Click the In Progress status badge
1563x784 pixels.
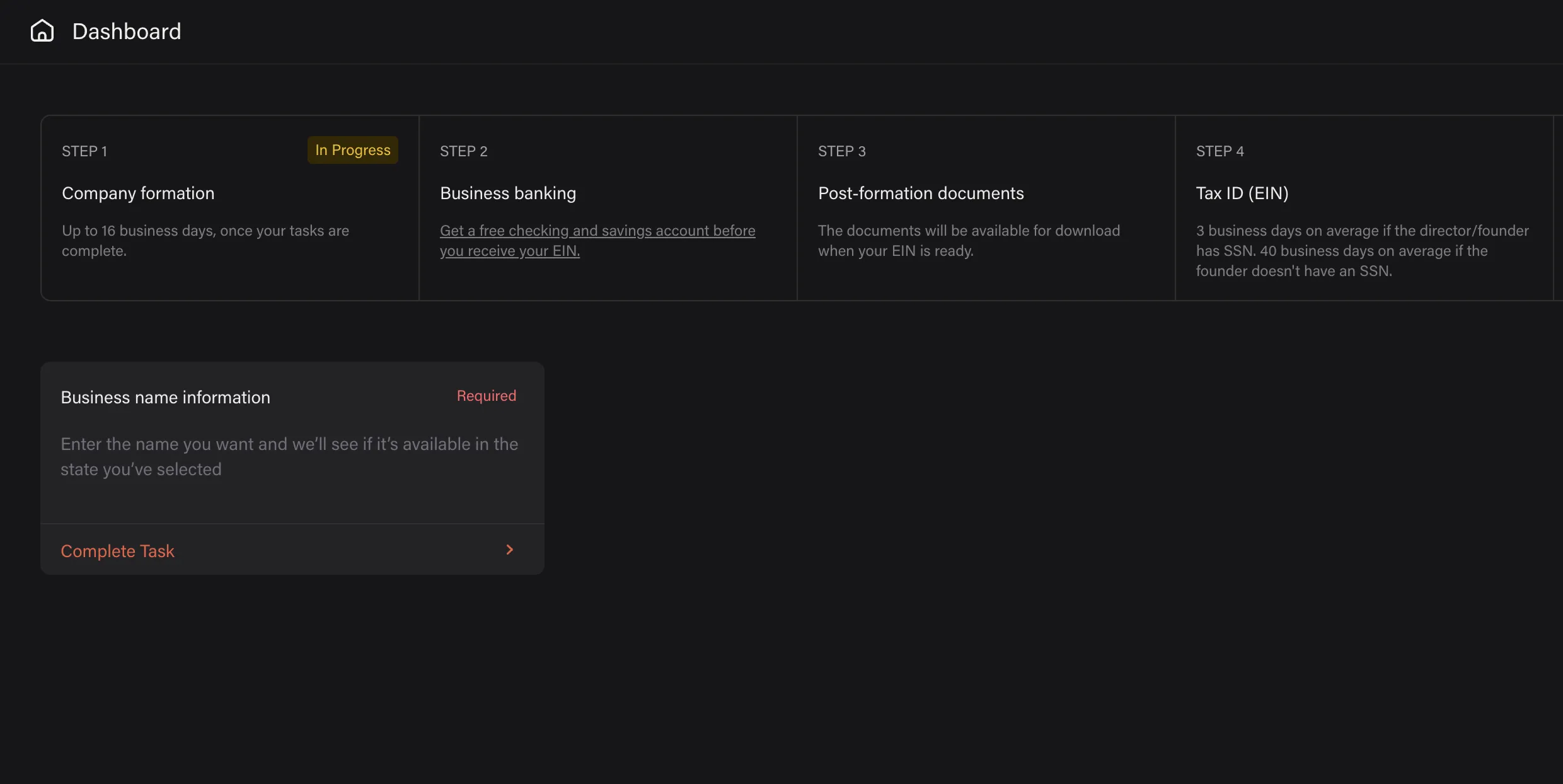click(x=352, y=150)
